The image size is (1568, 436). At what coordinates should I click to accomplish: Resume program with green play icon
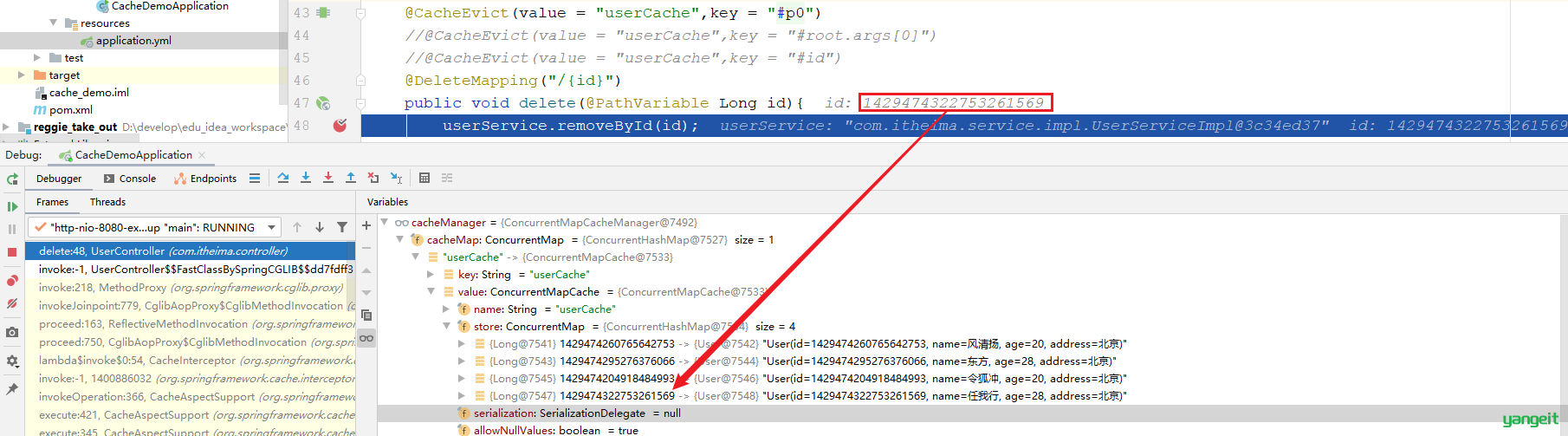[12, 206]
